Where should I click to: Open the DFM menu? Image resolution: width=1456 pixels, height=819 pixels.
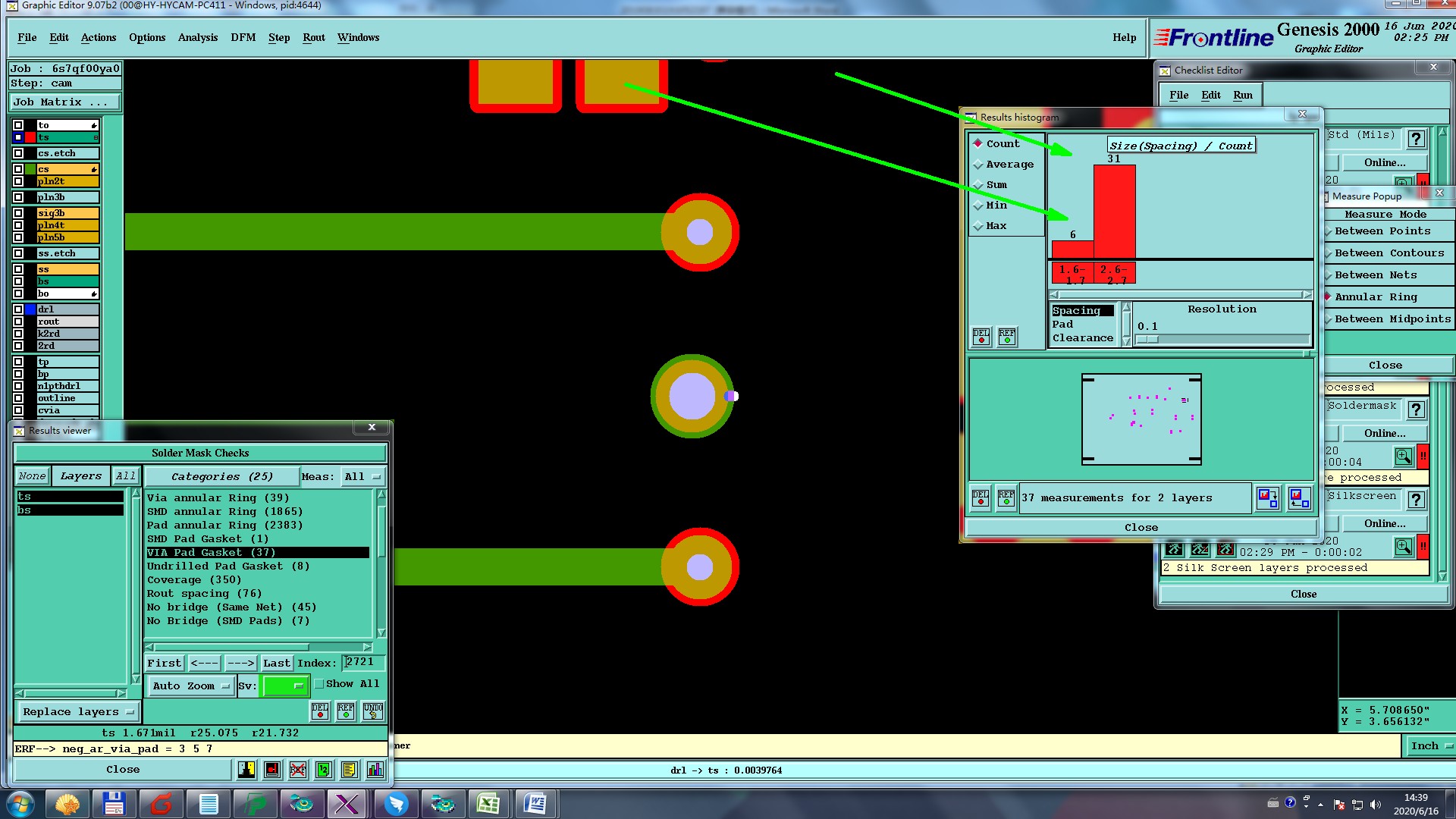click(x=243, y=38)
